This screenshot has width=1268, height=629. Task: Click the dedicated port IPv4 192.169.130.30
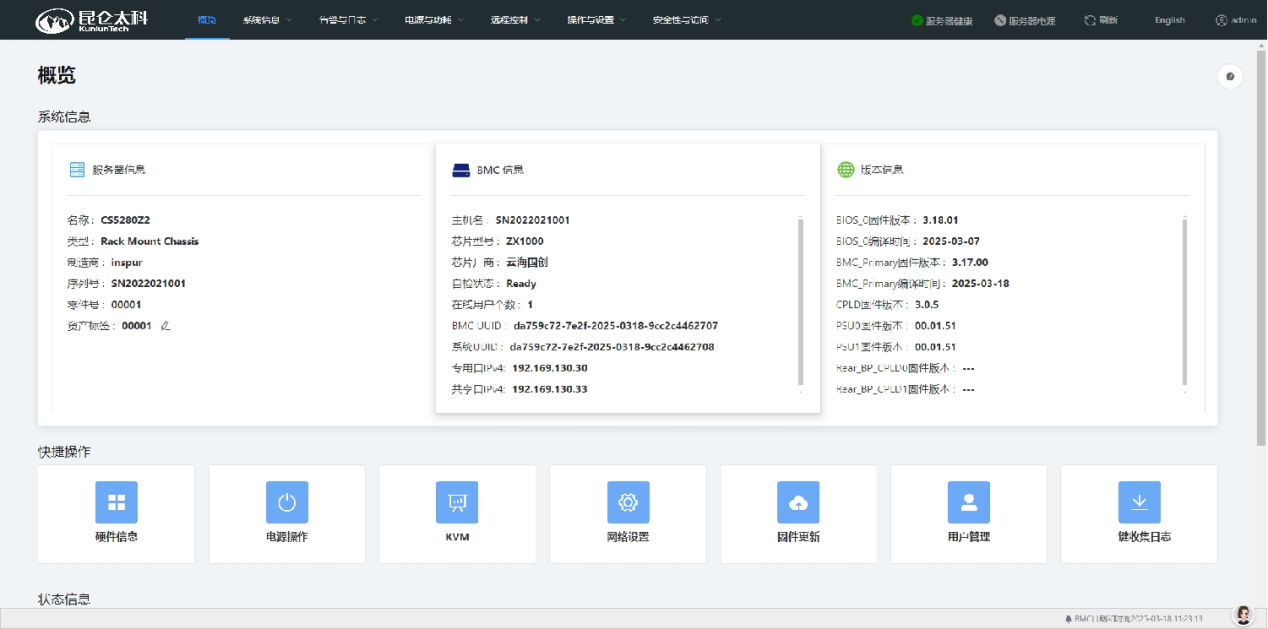pyautogui.click(x=550, y=368)
